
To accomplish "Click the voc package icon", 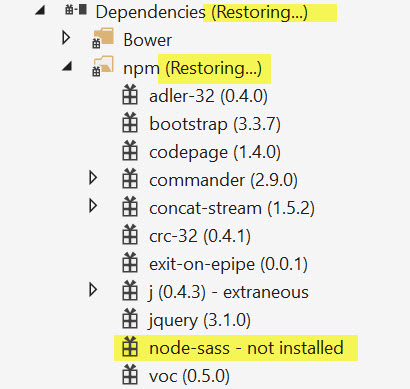I will tap(130, 375).
